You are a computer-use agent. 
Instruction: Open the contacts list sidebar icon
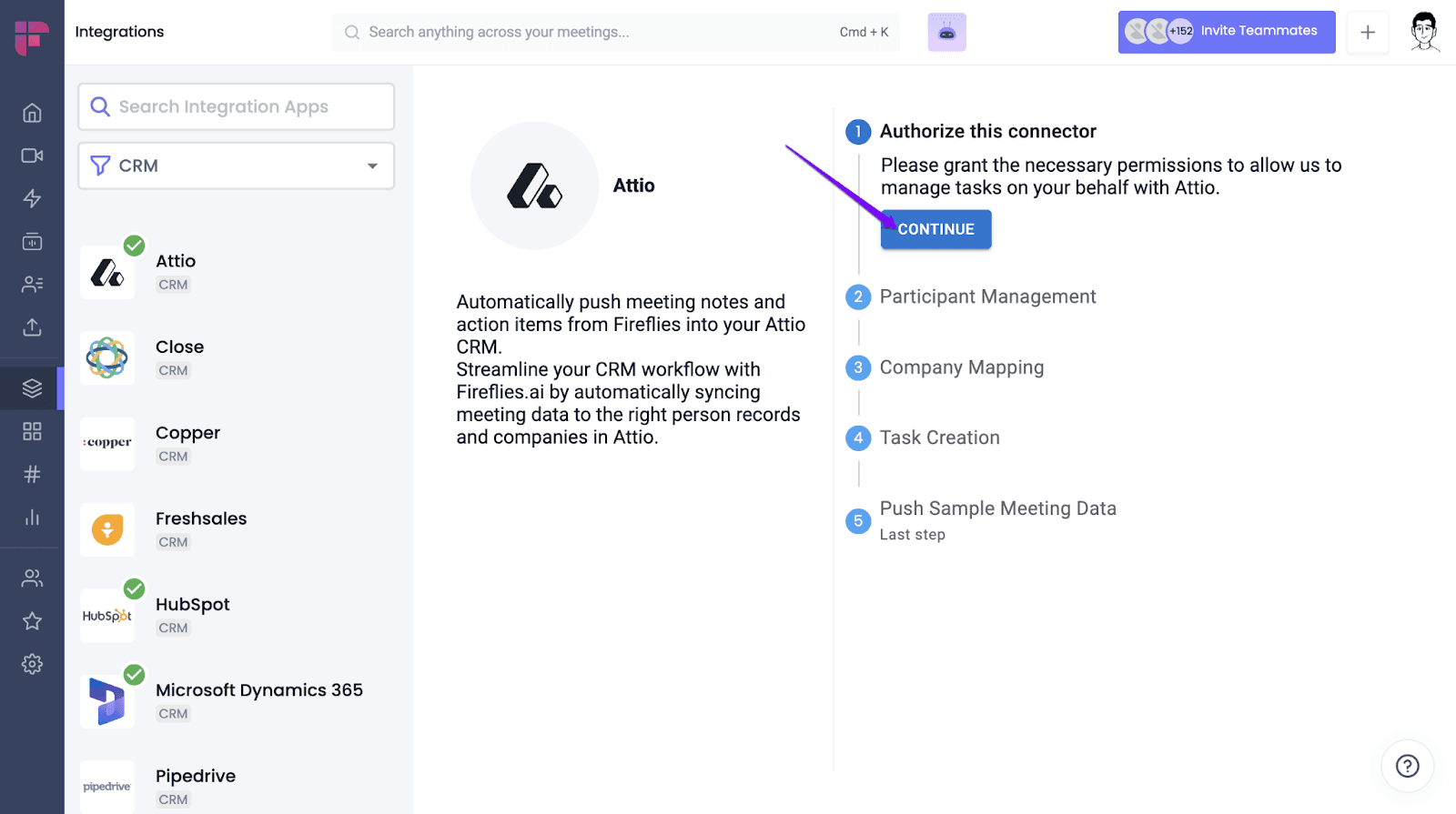pyautogui.click(x=32, y=285)
